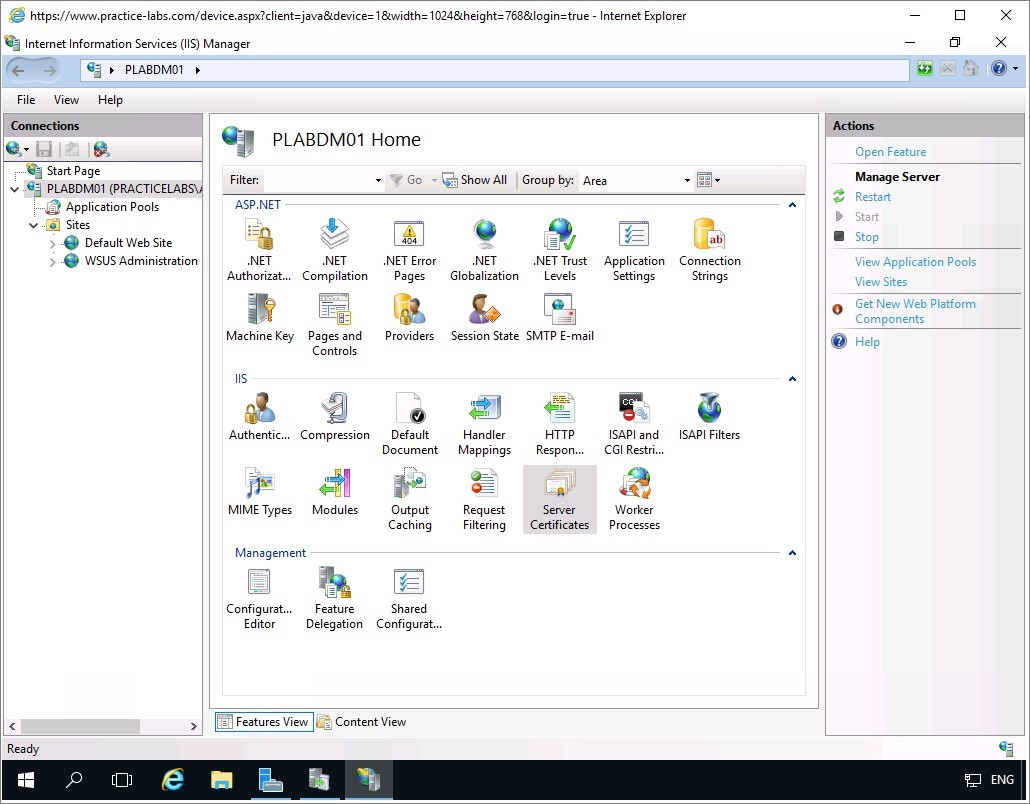The height and width of the screenshot is (804, 1030).
Task: Click the Restart server action link
Action: (x=872, y=197)
